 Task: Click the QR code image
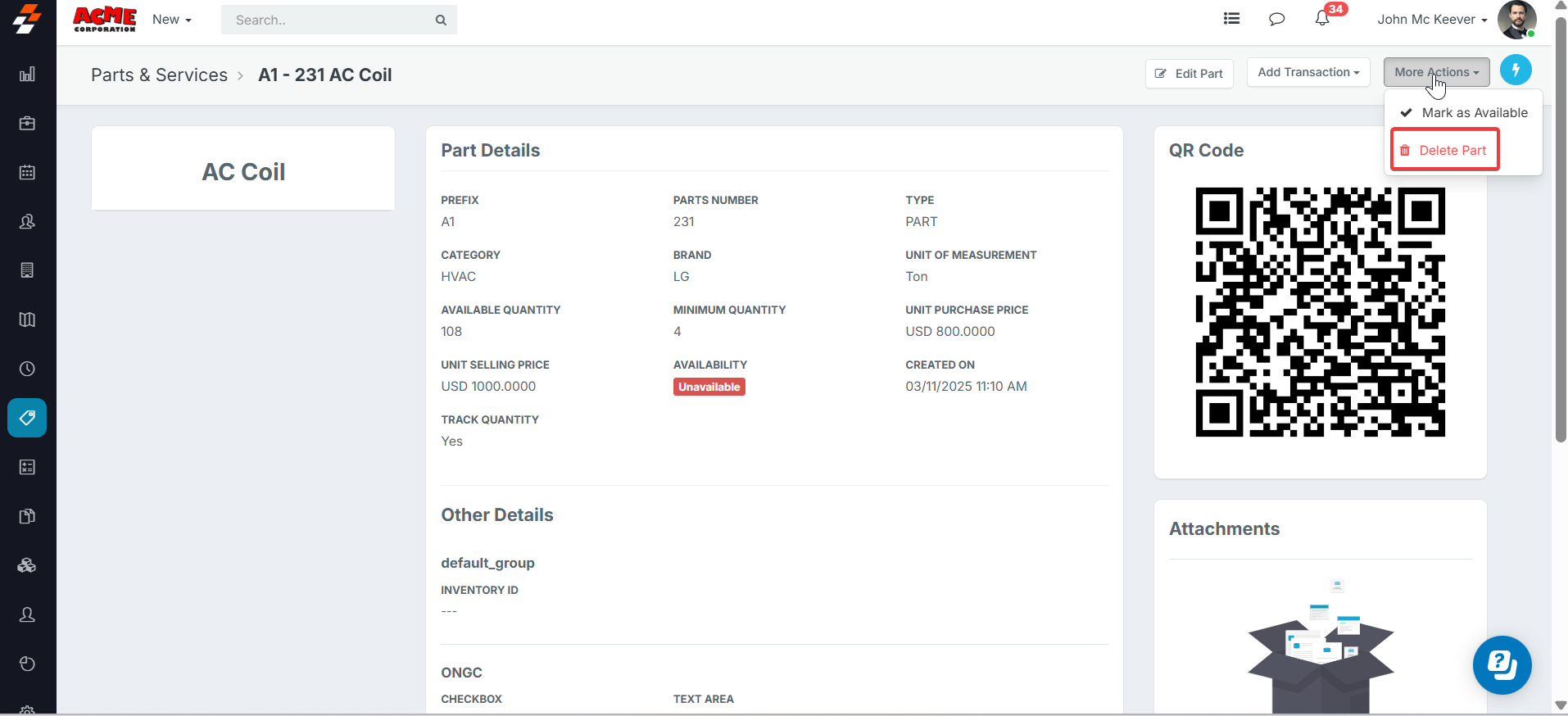click(x=1320, y=312)
